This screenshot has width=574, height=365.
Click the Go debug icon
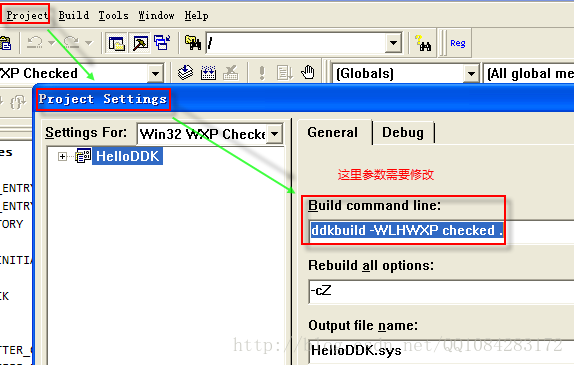click(x=284, y=72)
